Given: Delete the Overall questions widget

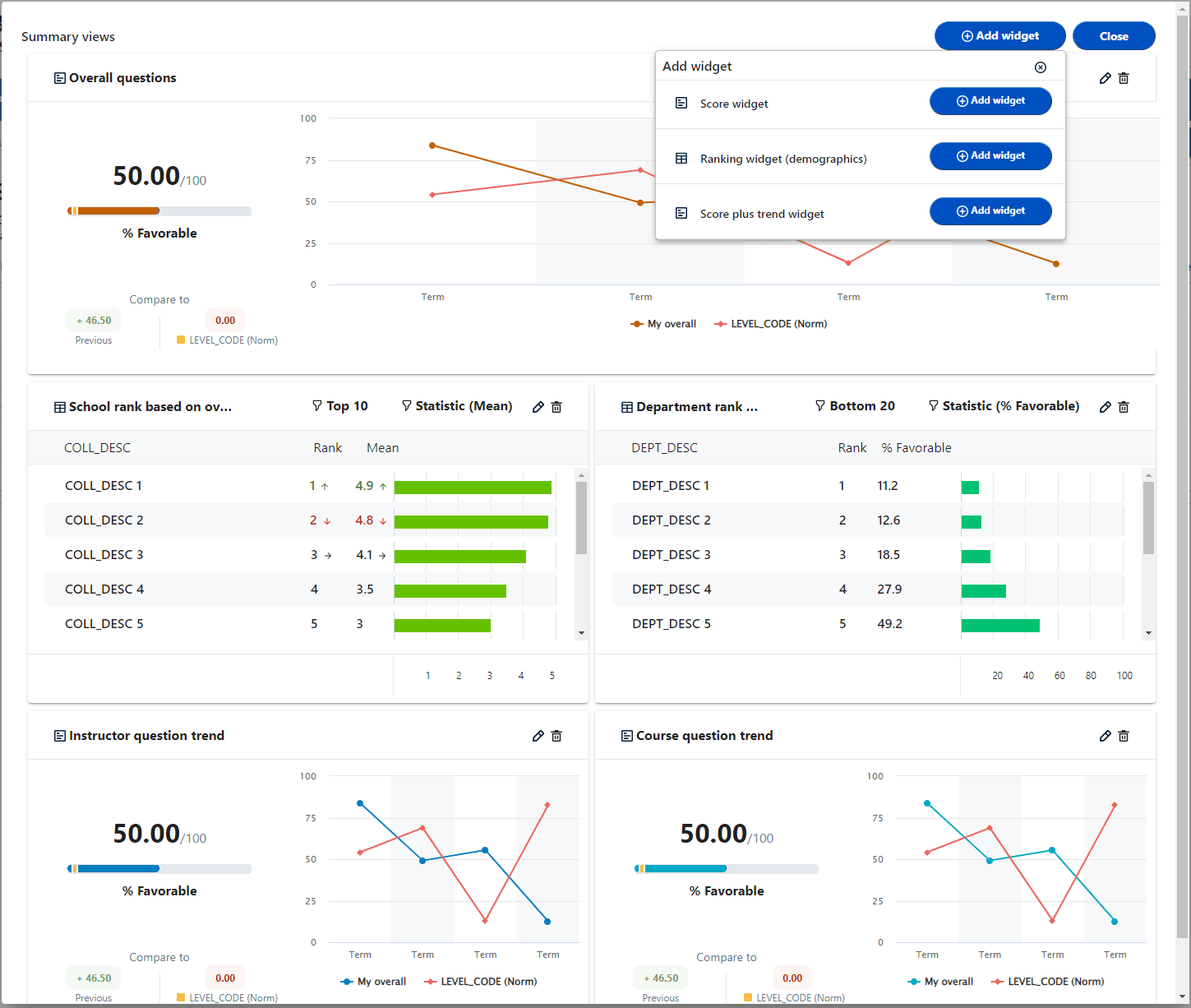Looking at the screenshot, I should tap(1124, 78).
